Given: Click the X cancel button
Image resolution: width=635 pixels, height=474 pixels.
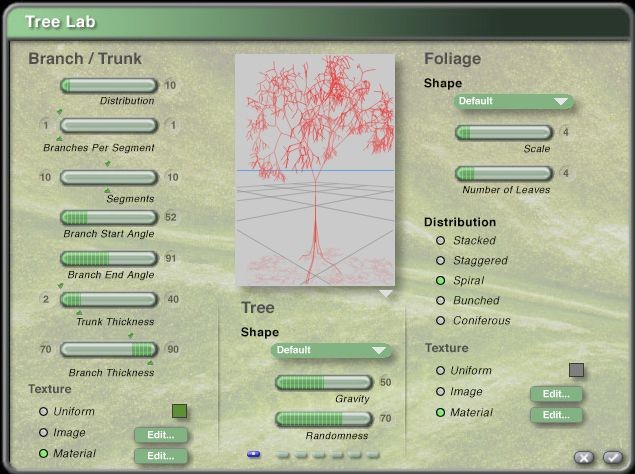Looking at the screenshot, I should coord(584,457).
